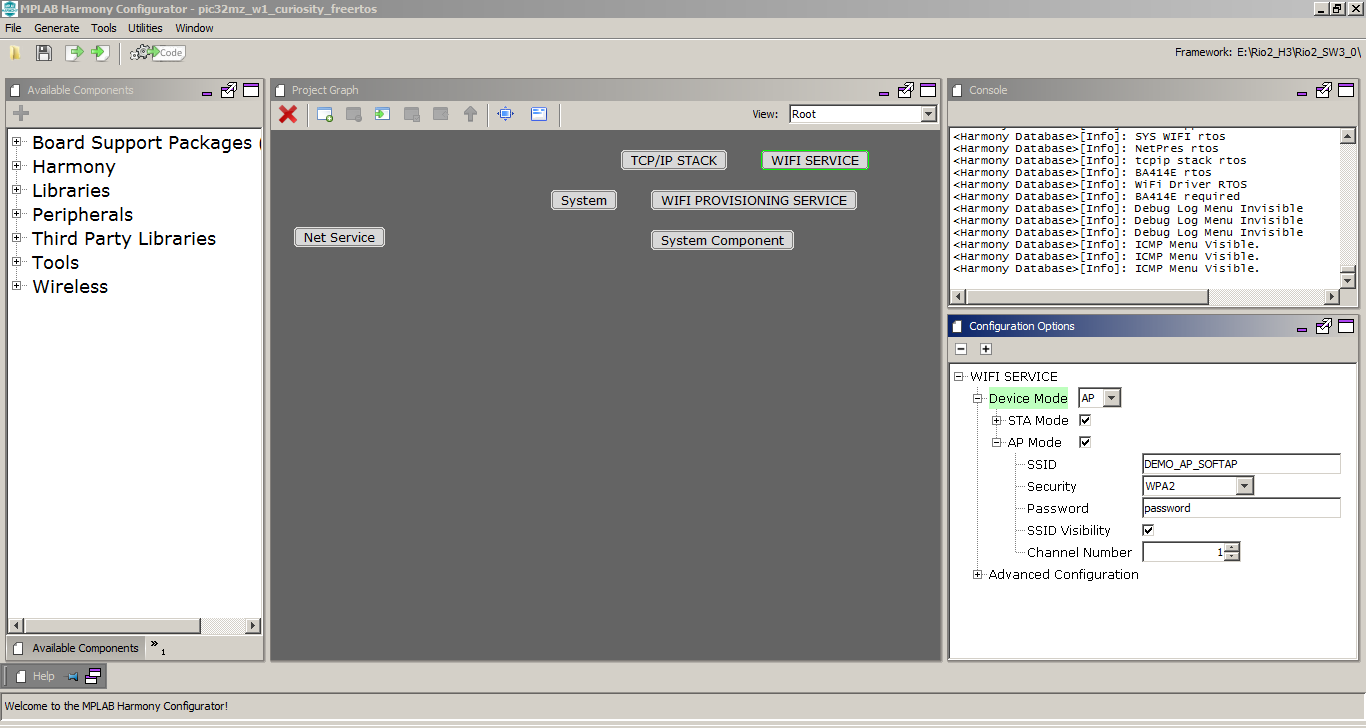
Task: Toggle the AP Mode checkbox
Action: coord(1085,442)
